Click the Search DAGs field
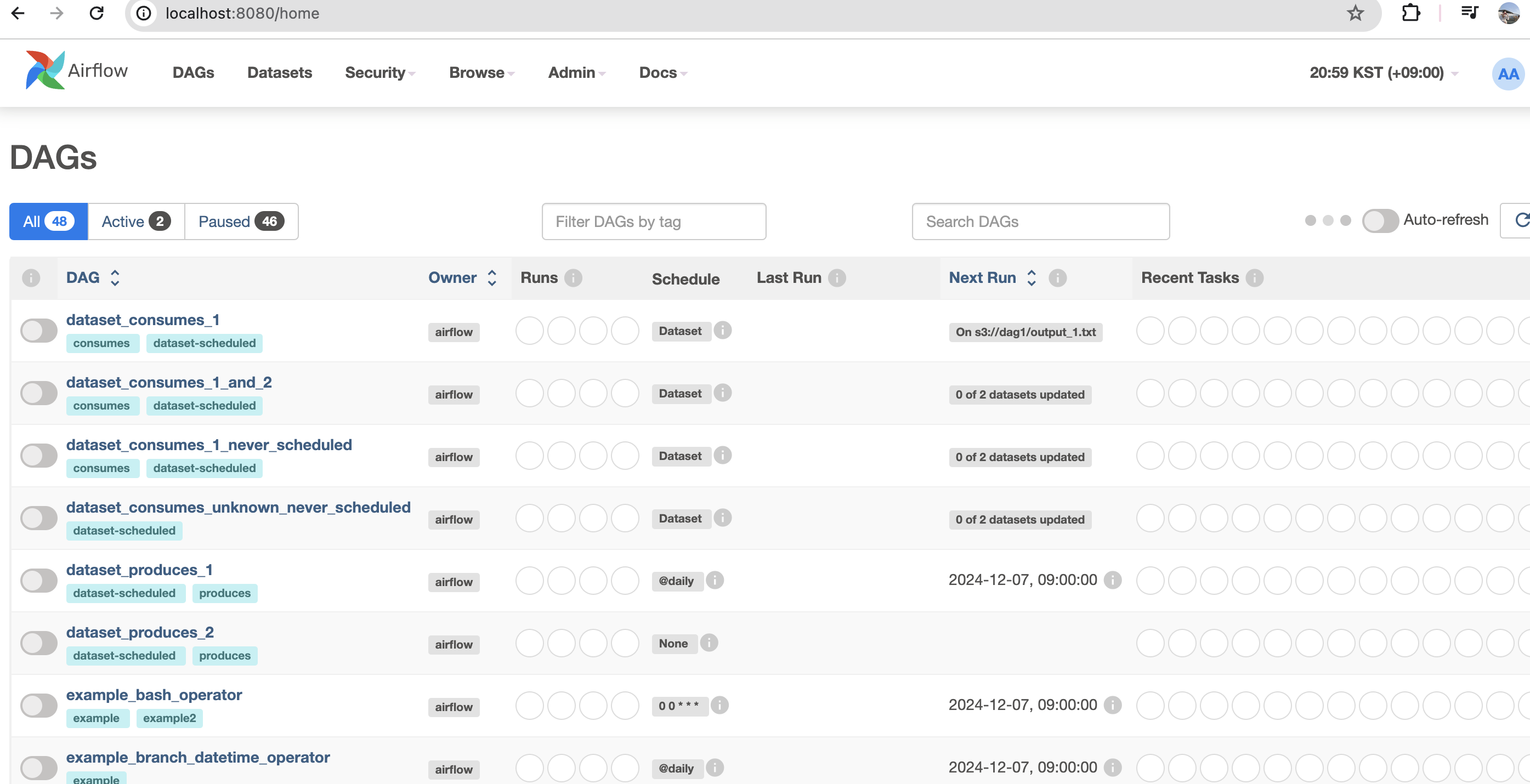This screenshot has height=784, width=1530. pyautogui.click(x=1041, y=221)
